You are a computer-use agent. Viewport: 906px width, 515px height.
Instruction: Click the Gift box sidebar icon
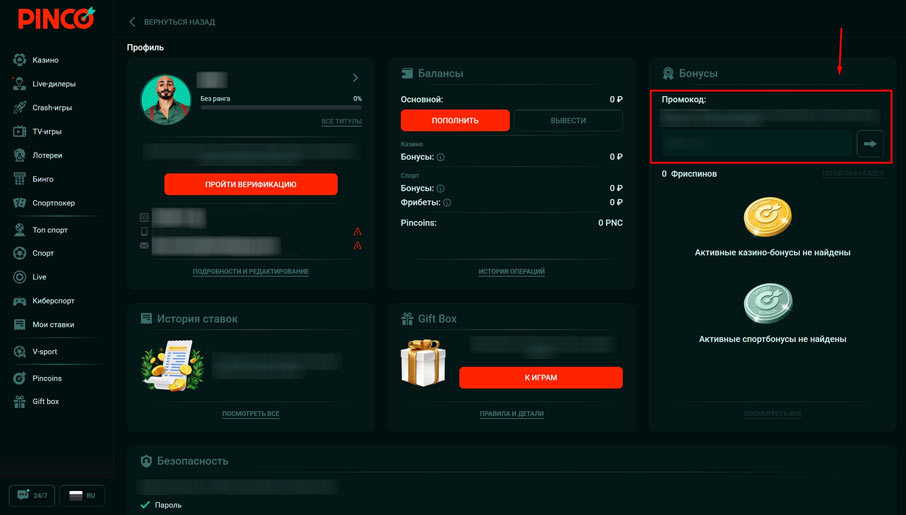click(20, 402)
